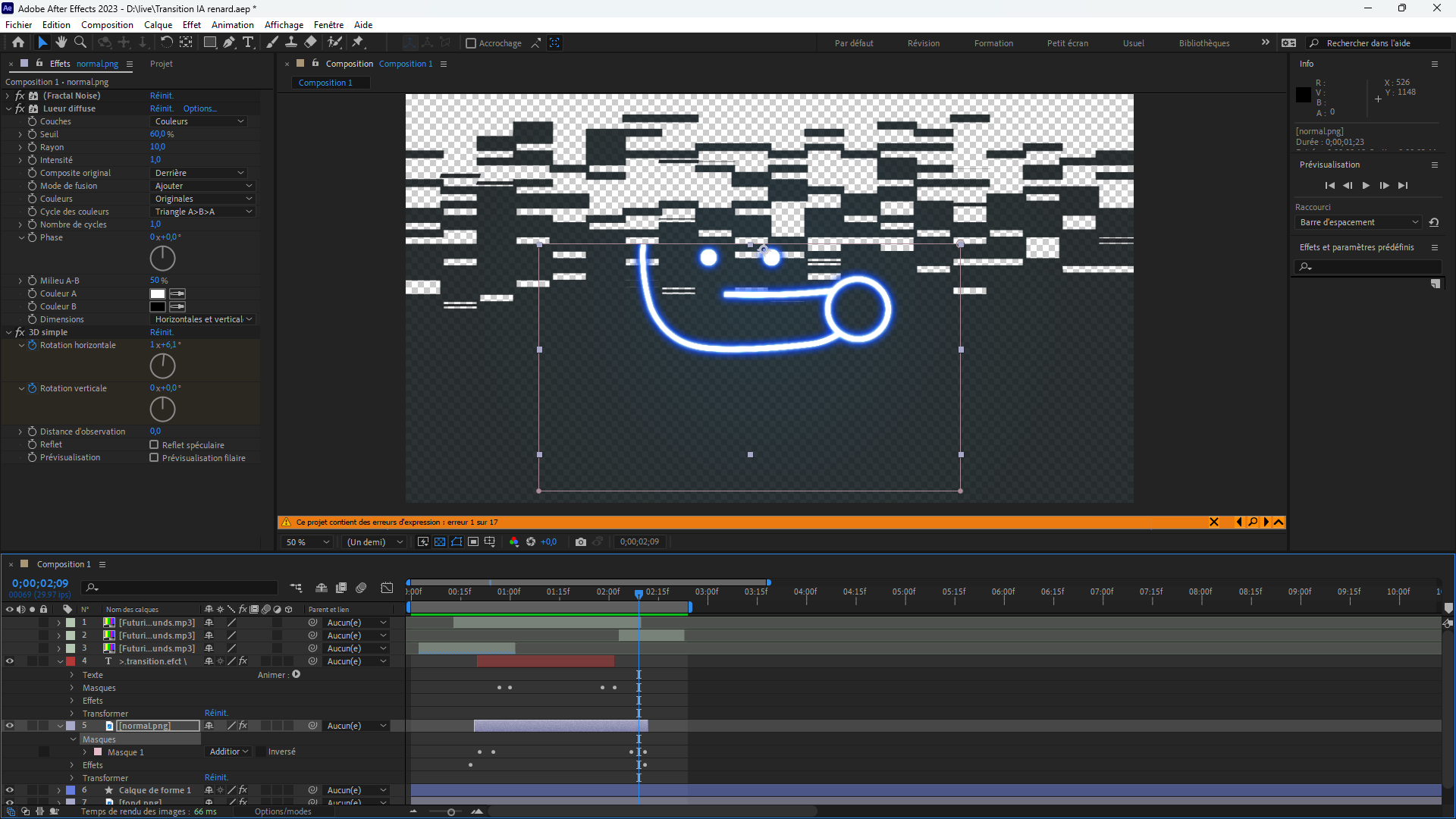Open the Mode de fusion dropdown
Viewport: 1456px width, 819px height.
pyautogui.click(x=202, y=186)
